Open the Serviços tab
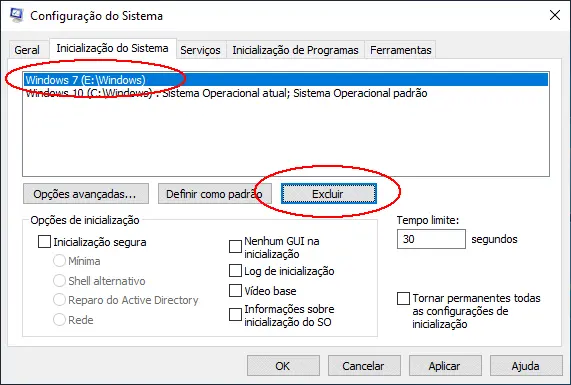The image size is (571, 385). point(200,50)
